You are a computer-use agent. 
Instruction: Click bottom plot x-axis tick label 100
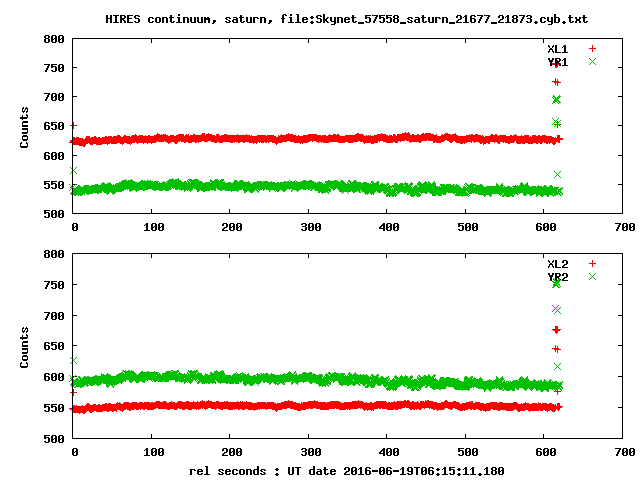point(153,452)
